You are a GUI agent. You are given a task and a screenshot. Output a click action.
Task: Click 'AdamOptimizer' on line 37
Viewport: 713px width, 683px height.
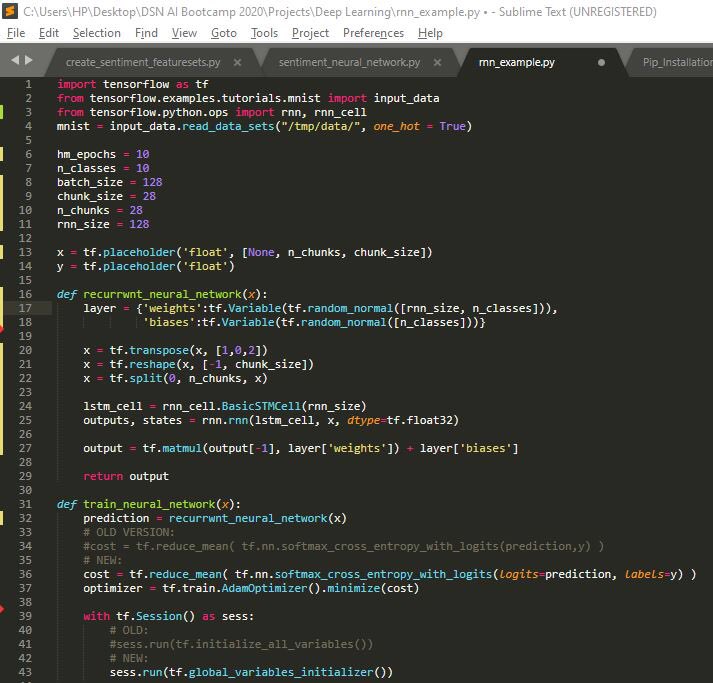click(x=265, y=588)
